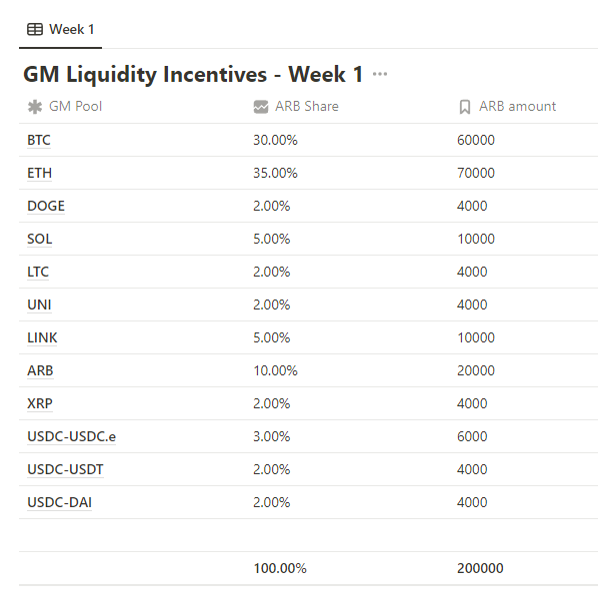
Task: Open the DOGE pool entry
Action: coord(46,206)
